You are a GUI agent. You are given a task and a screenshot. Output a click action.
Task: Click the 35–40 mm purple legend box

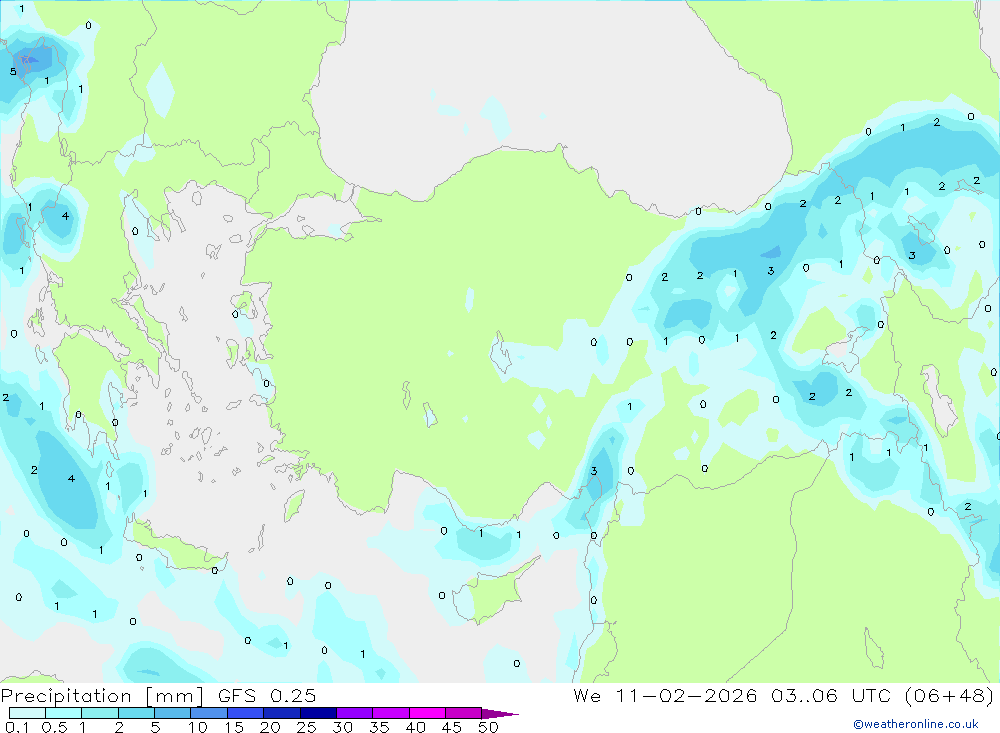pyautogui.click(x=391, y=713)
